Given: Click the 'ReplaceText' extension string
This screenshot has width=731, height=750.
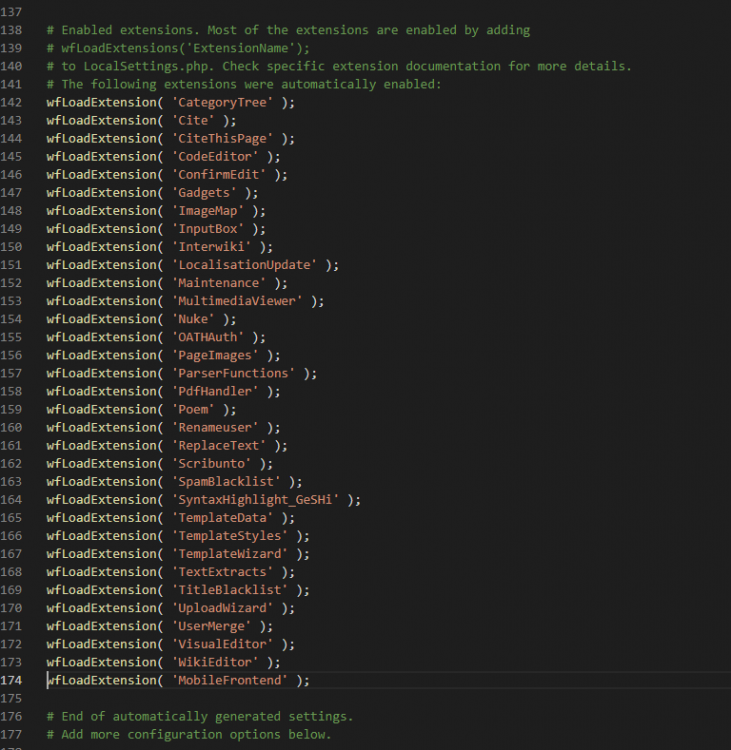Looking at the screenshot, I should 219,446.
